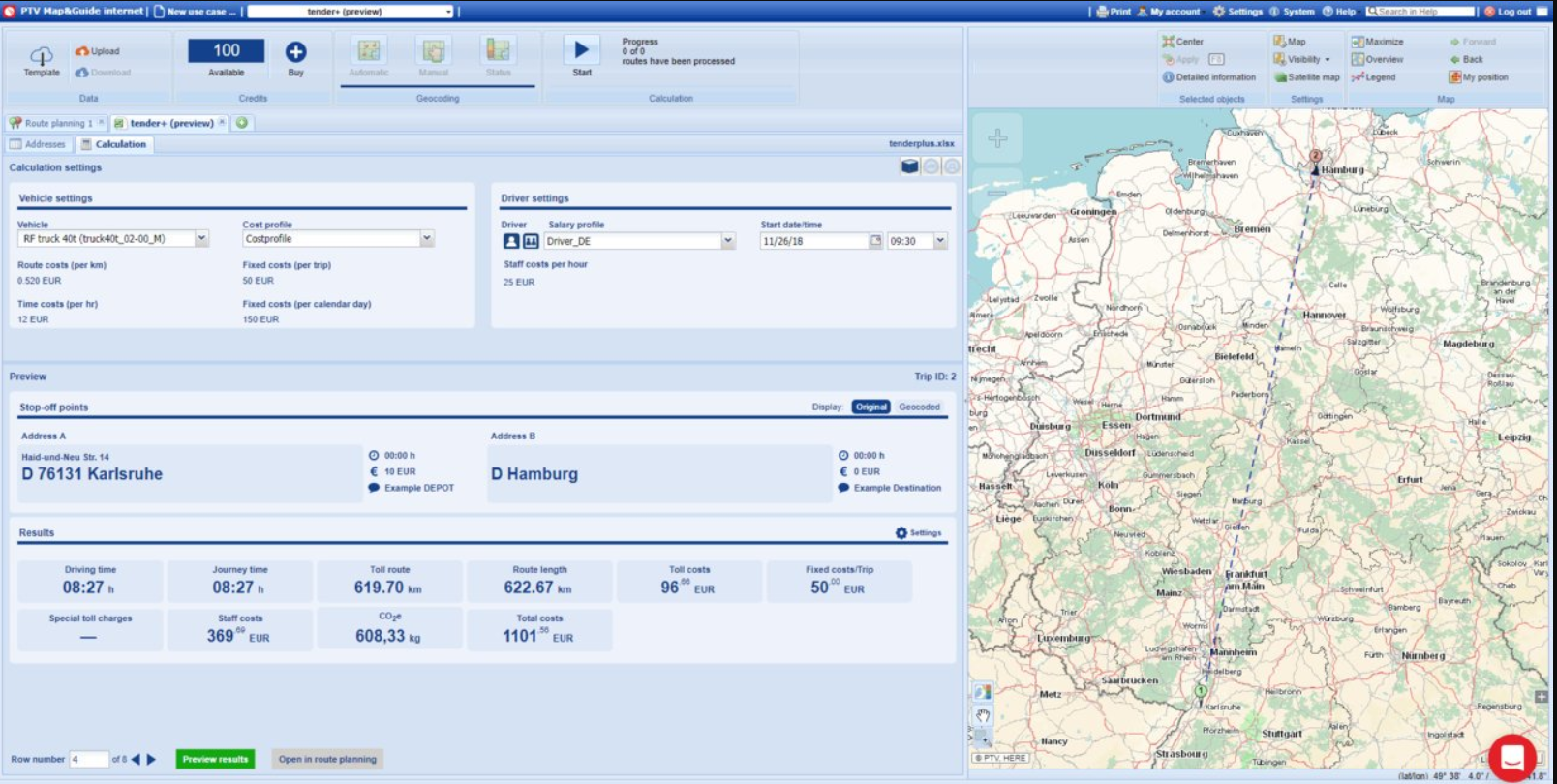Screen dimensions: 1557x784
Task: Select the Address B card D Hamburg
Action: click(x=659, y=473)
